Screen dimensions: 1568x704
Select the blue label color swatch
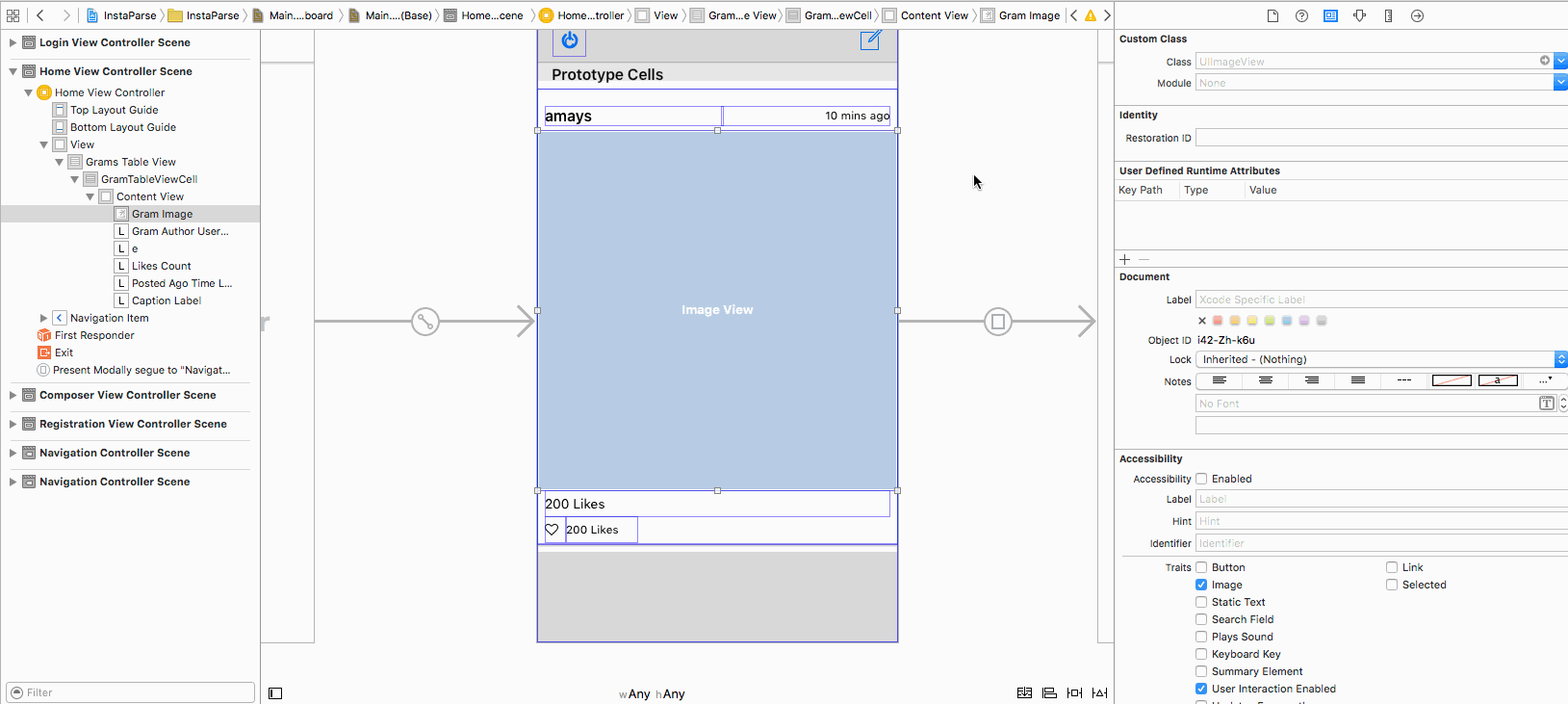[x=1287, y=321]
